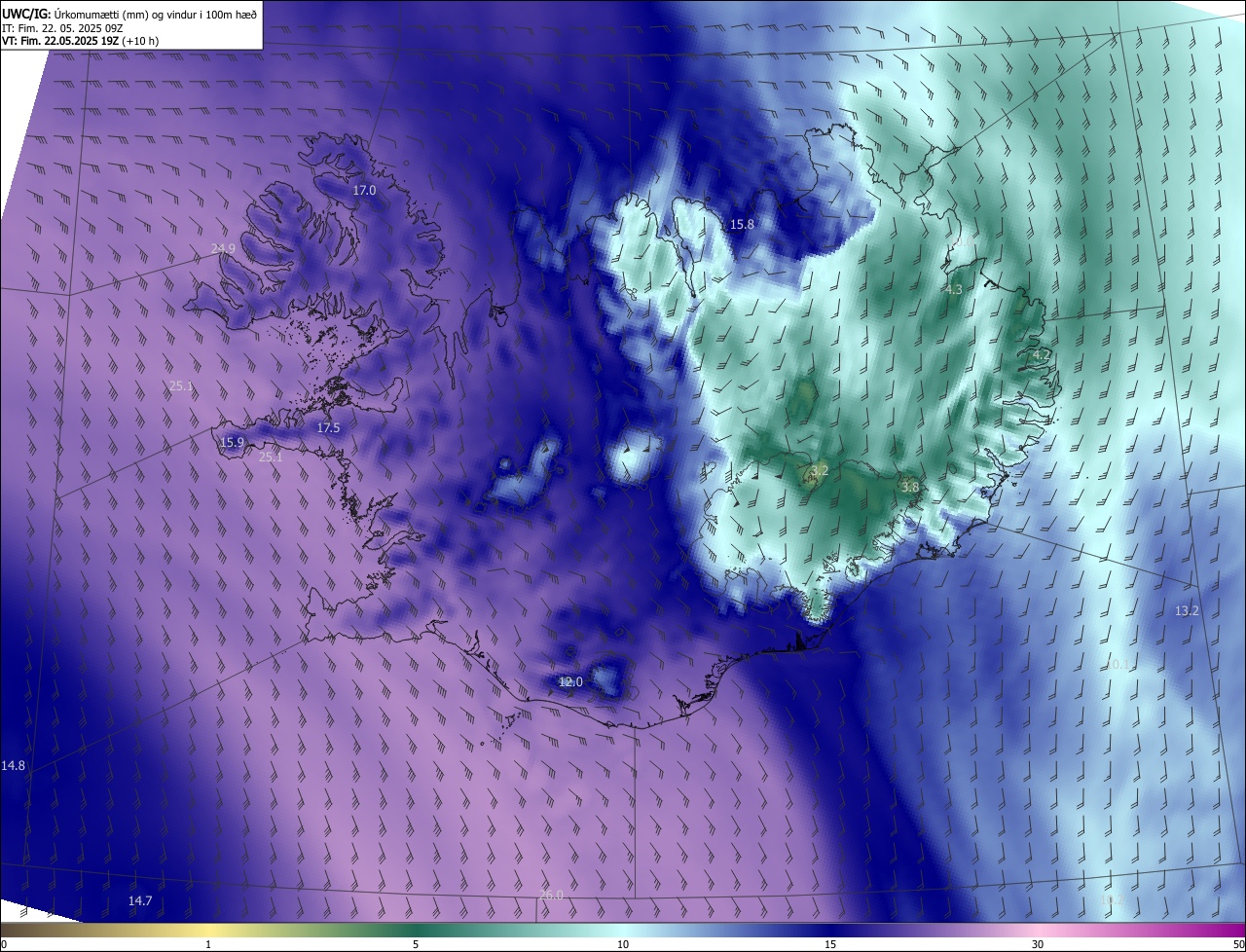
Task: Click the 17.5 value label on the map
Action: [x=329, y=428]
